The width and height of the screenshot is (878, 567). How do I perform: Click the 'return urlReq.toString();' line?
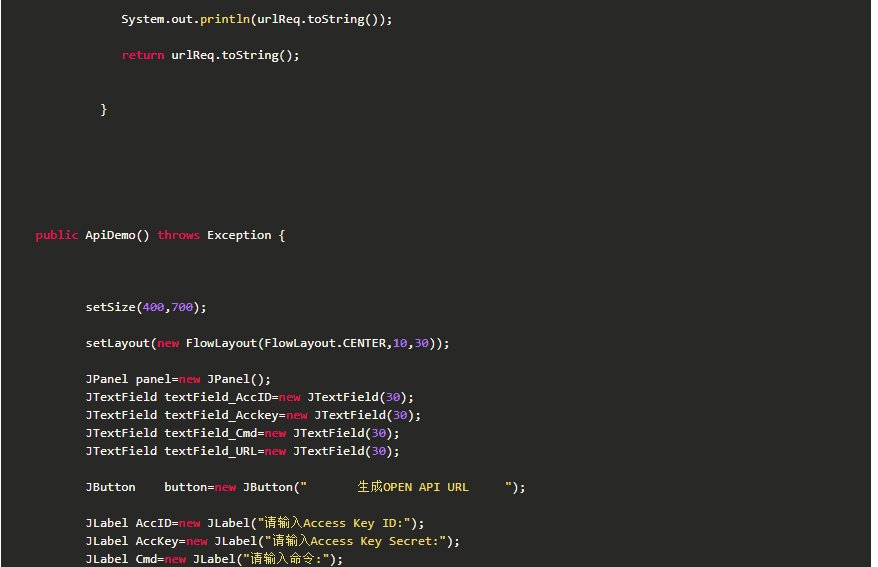[211, 55]
